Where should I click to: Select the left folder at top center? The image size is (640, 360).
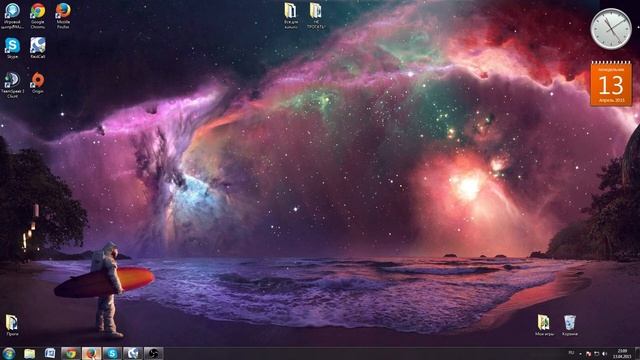(291, 16)
